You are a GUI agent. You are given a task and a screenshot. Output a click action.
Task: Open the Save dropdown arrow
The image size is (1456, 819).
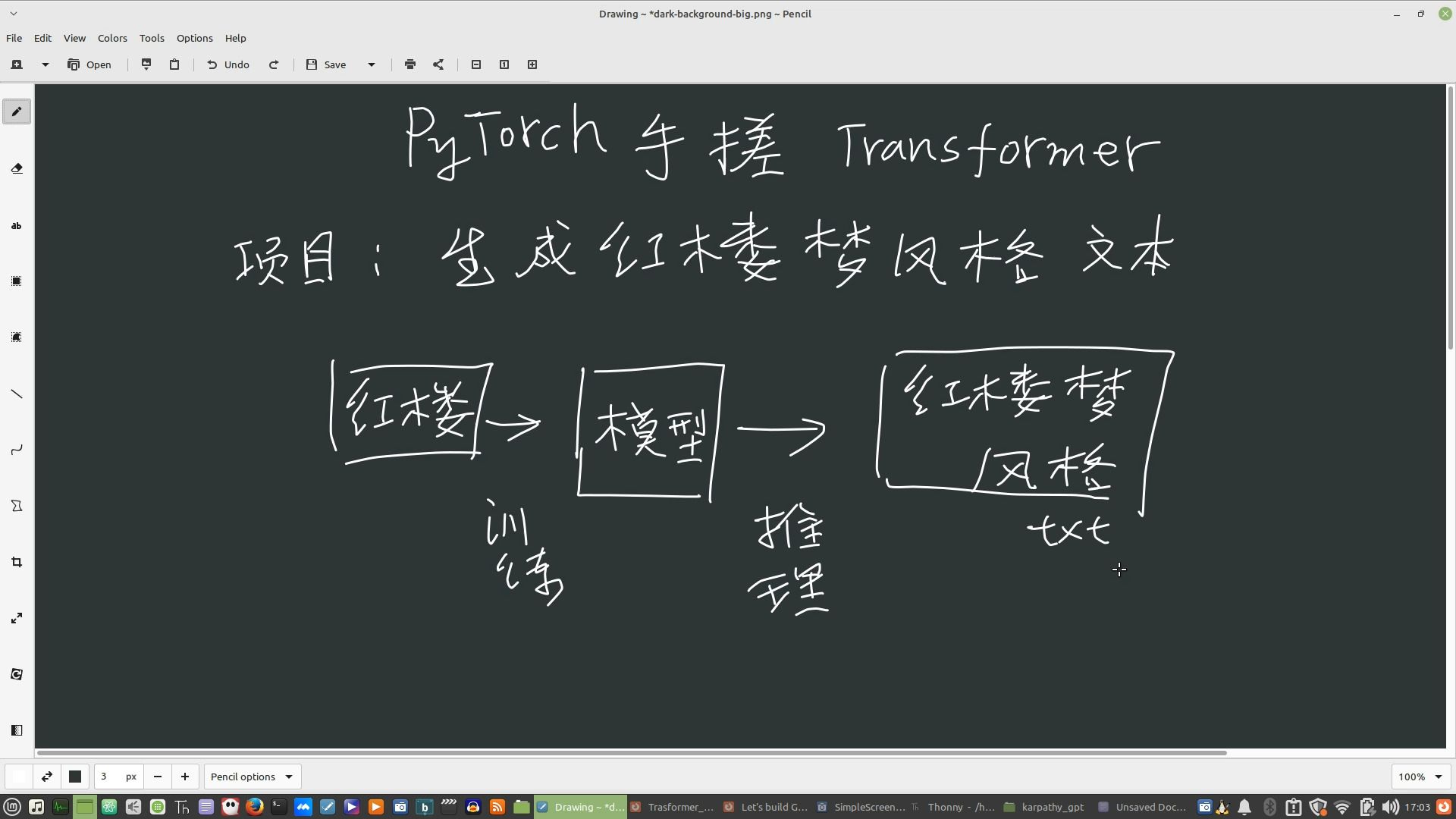(372, 64)
